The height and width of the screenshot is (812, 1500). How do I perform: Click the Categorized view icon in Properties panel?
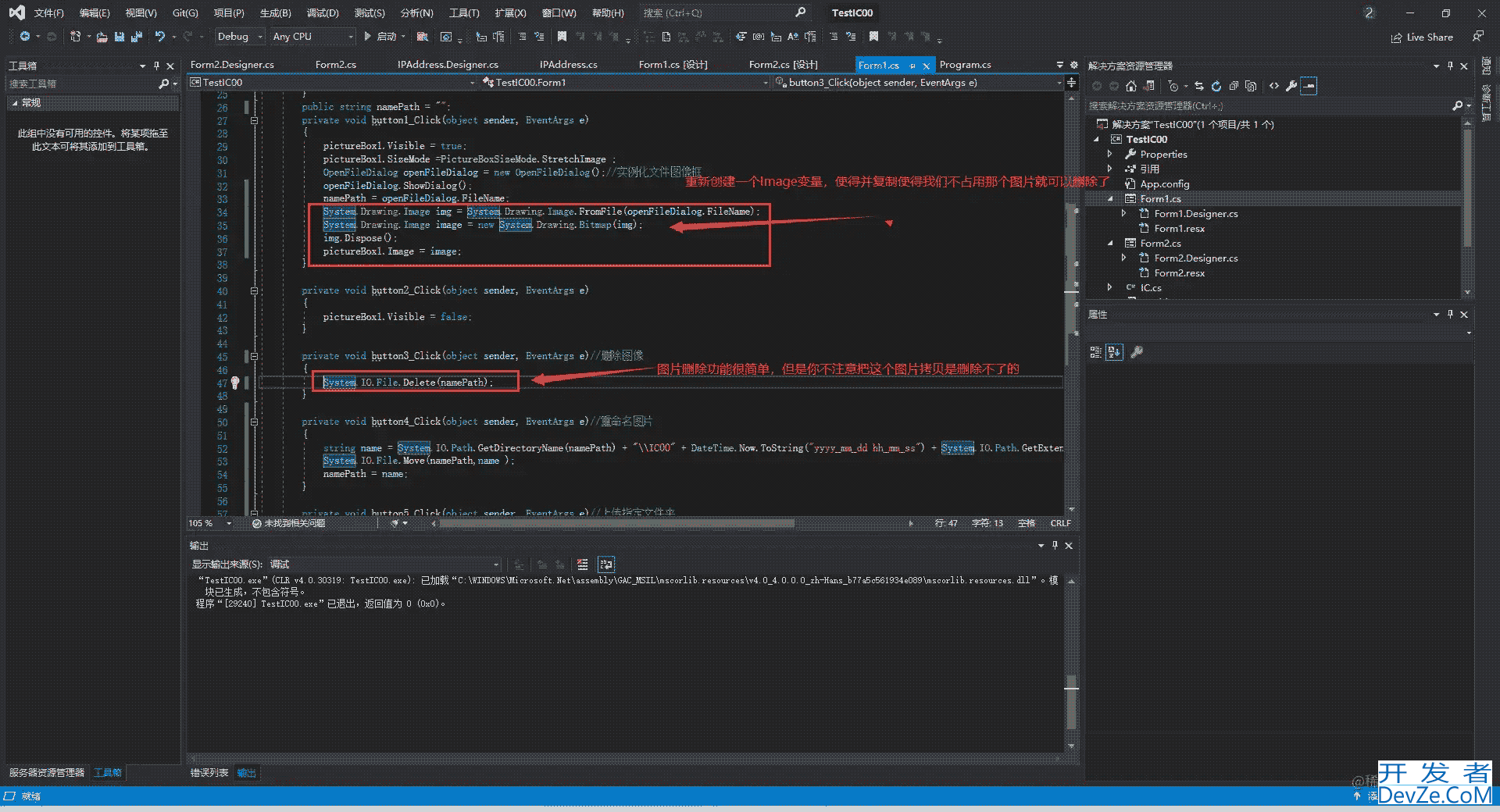(1095, 353)
